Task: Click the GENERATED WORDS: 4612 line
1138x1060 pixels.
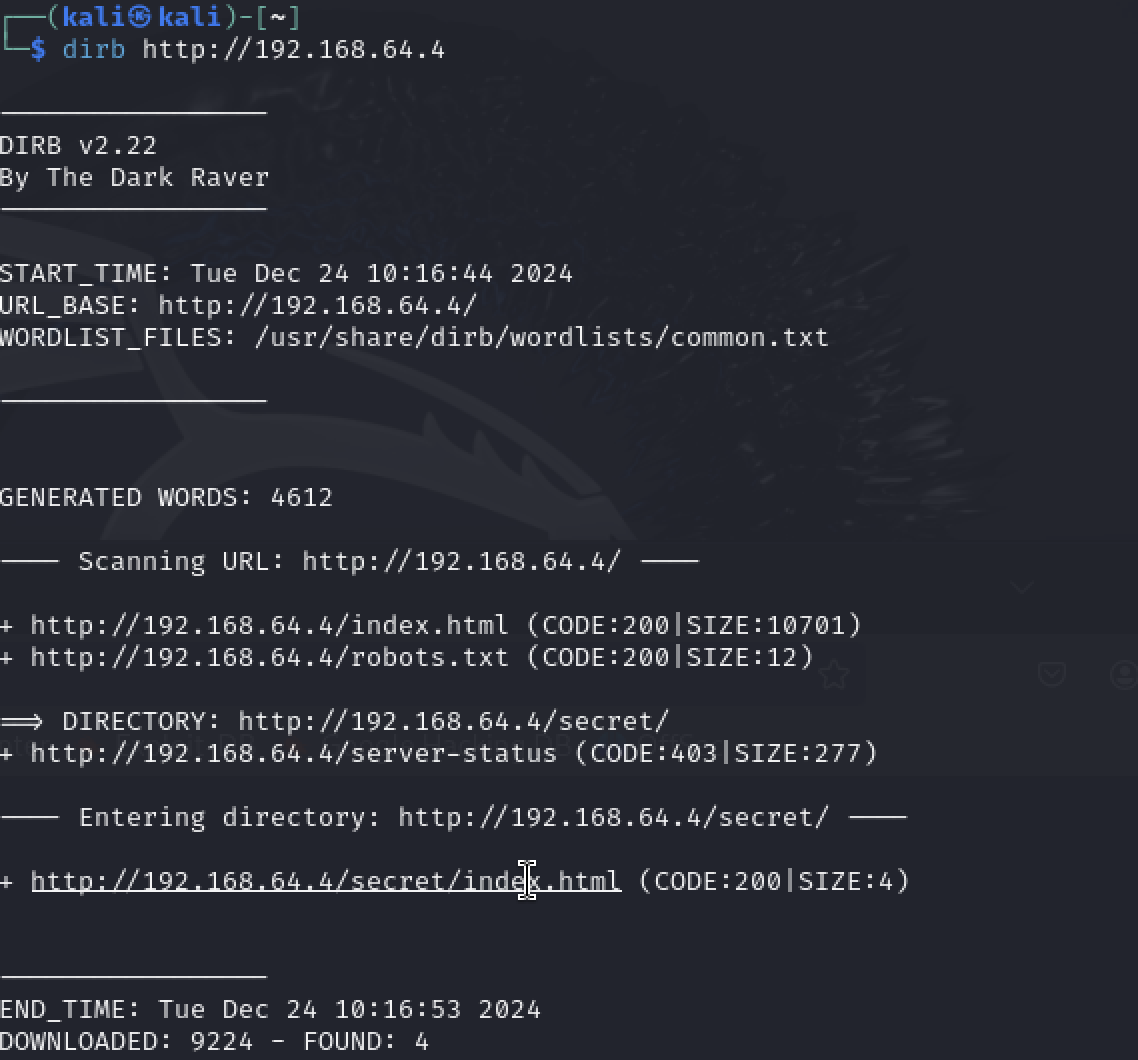Action: pos(166,497)
